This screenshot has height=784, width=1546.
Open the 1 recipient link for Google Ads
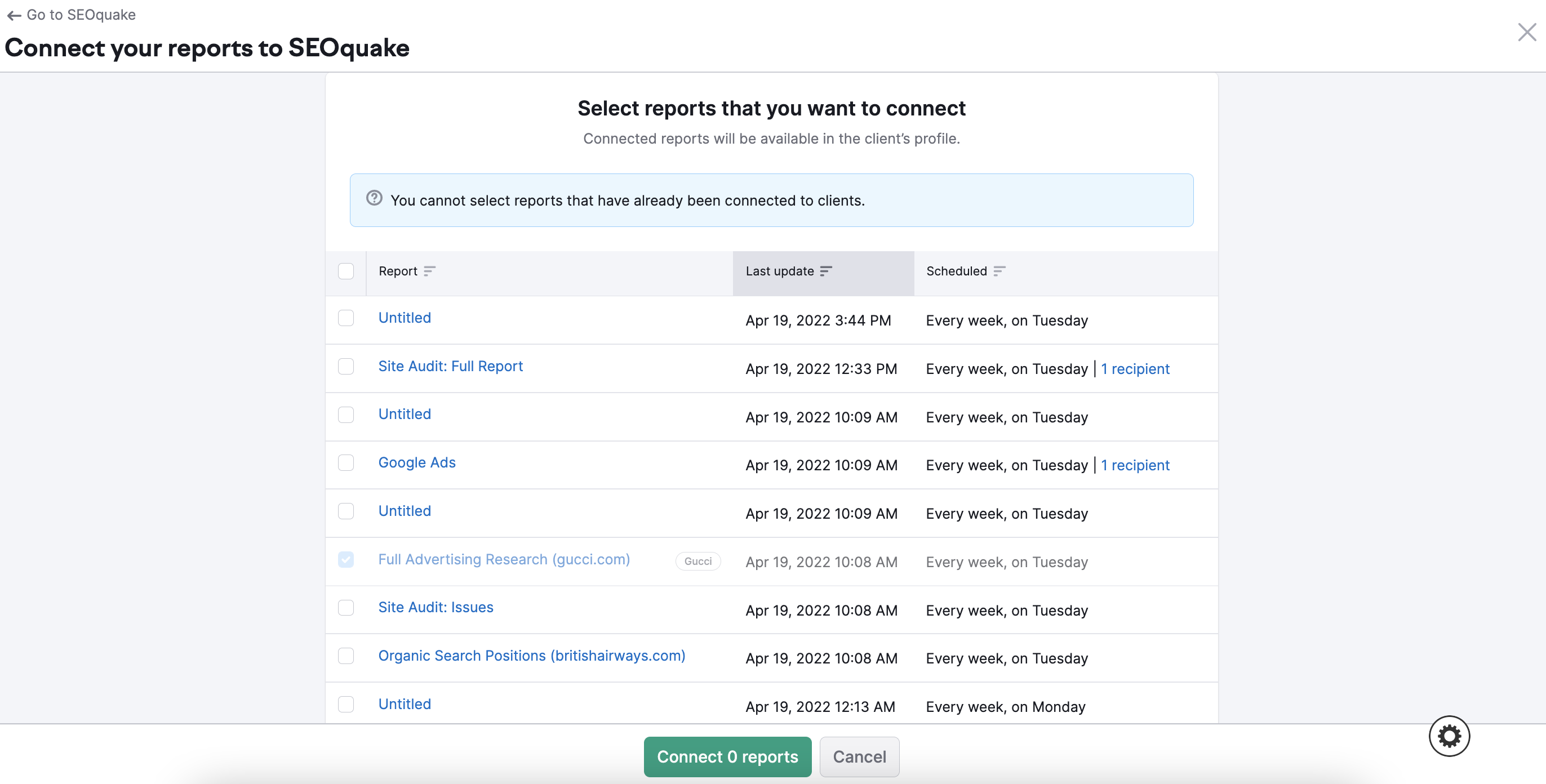1135,464
